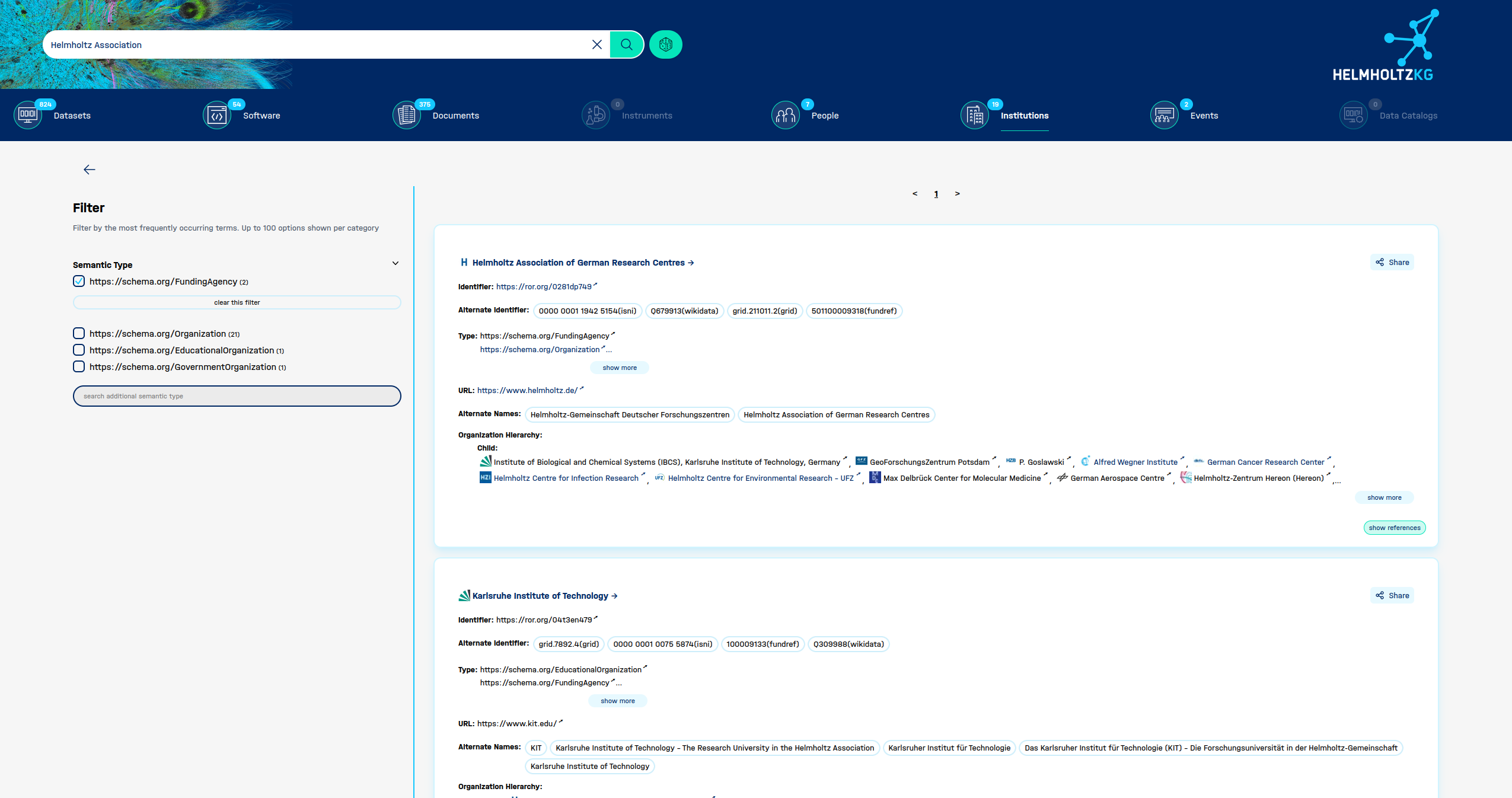
Task: Show more child organizations in hierarchy
Action: (x=1384, y=497)
